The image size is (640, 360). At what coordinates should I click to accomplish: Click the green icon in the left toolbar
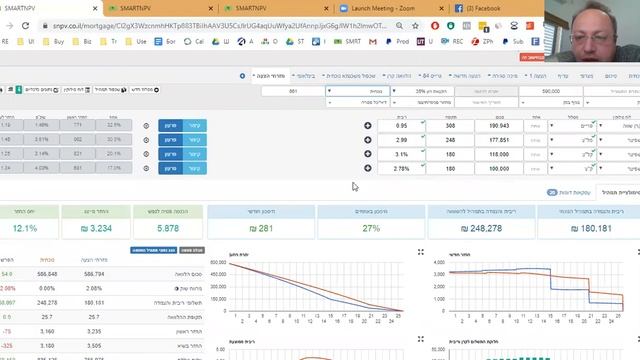point(19,90)
